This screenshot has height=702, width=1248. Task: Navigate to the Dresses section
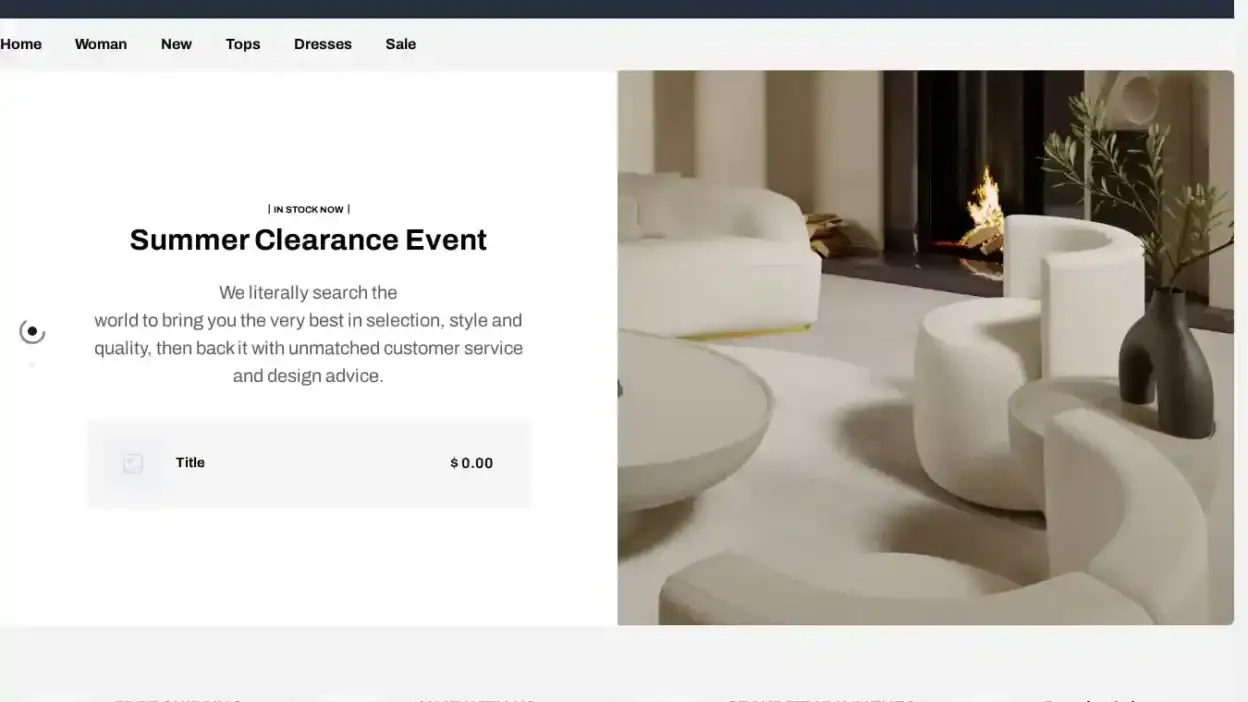[323, 44]
